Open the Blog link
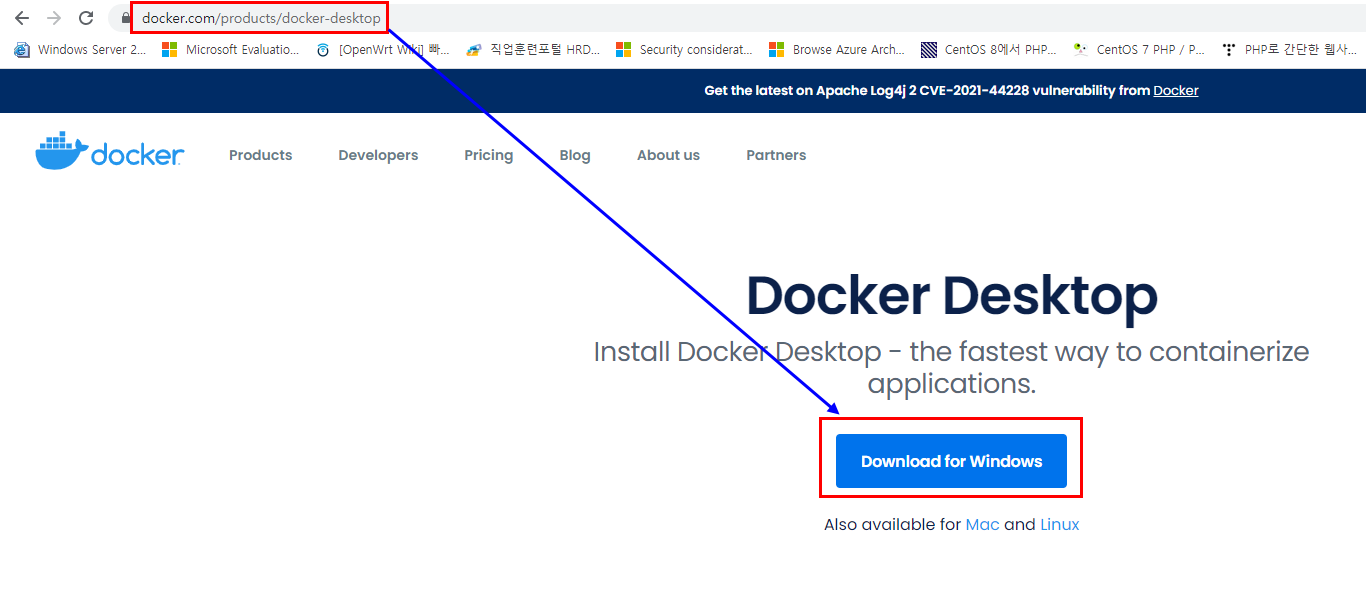 pyautogui.click(x=575, y=155)
